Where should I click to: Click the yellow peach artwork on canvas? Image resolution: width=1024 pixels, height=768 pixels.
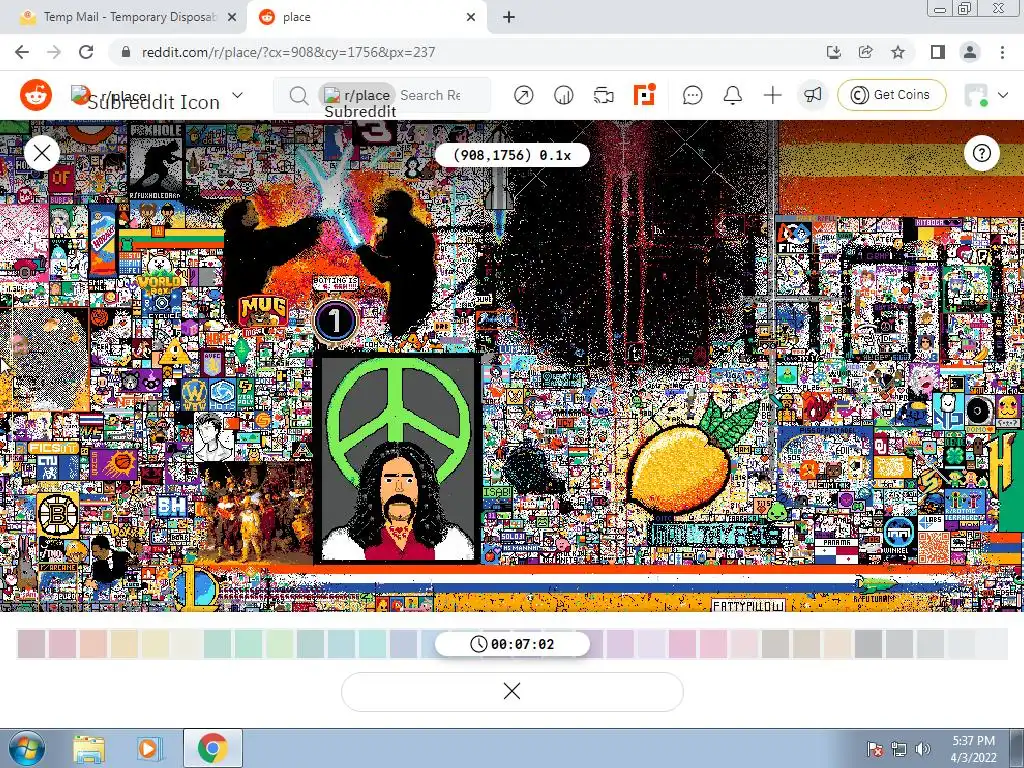pyautogui.click(x=679, y=467)
